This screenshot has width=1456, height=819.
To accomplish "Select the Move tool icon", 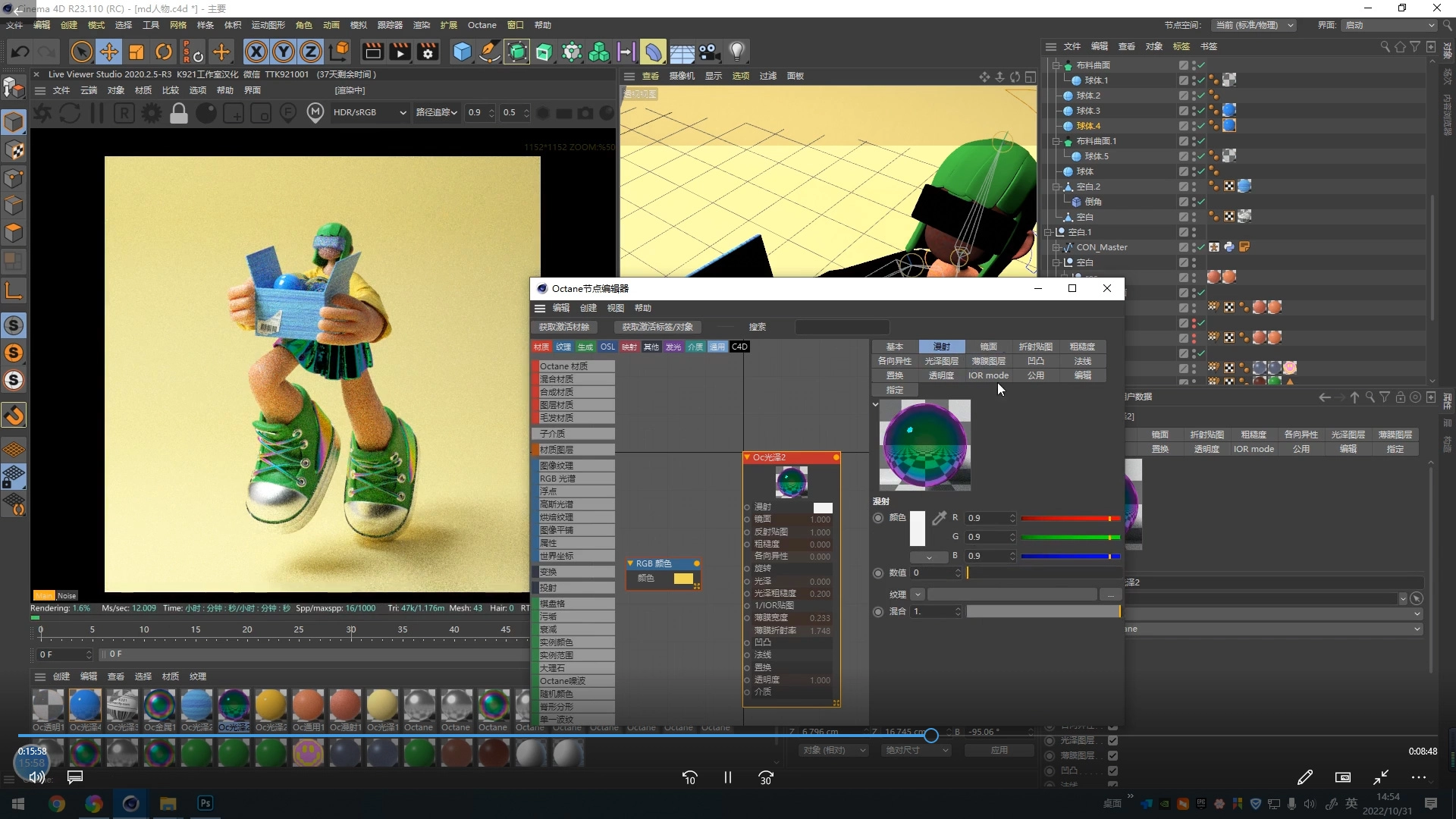I will [109, 52].
